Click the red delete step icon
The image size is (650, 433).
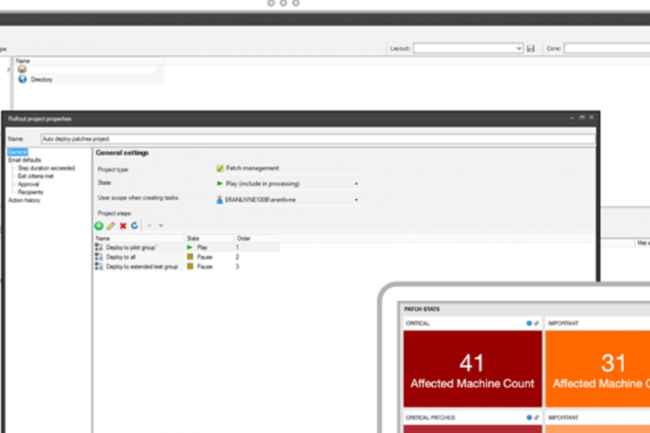pos(123,226)
